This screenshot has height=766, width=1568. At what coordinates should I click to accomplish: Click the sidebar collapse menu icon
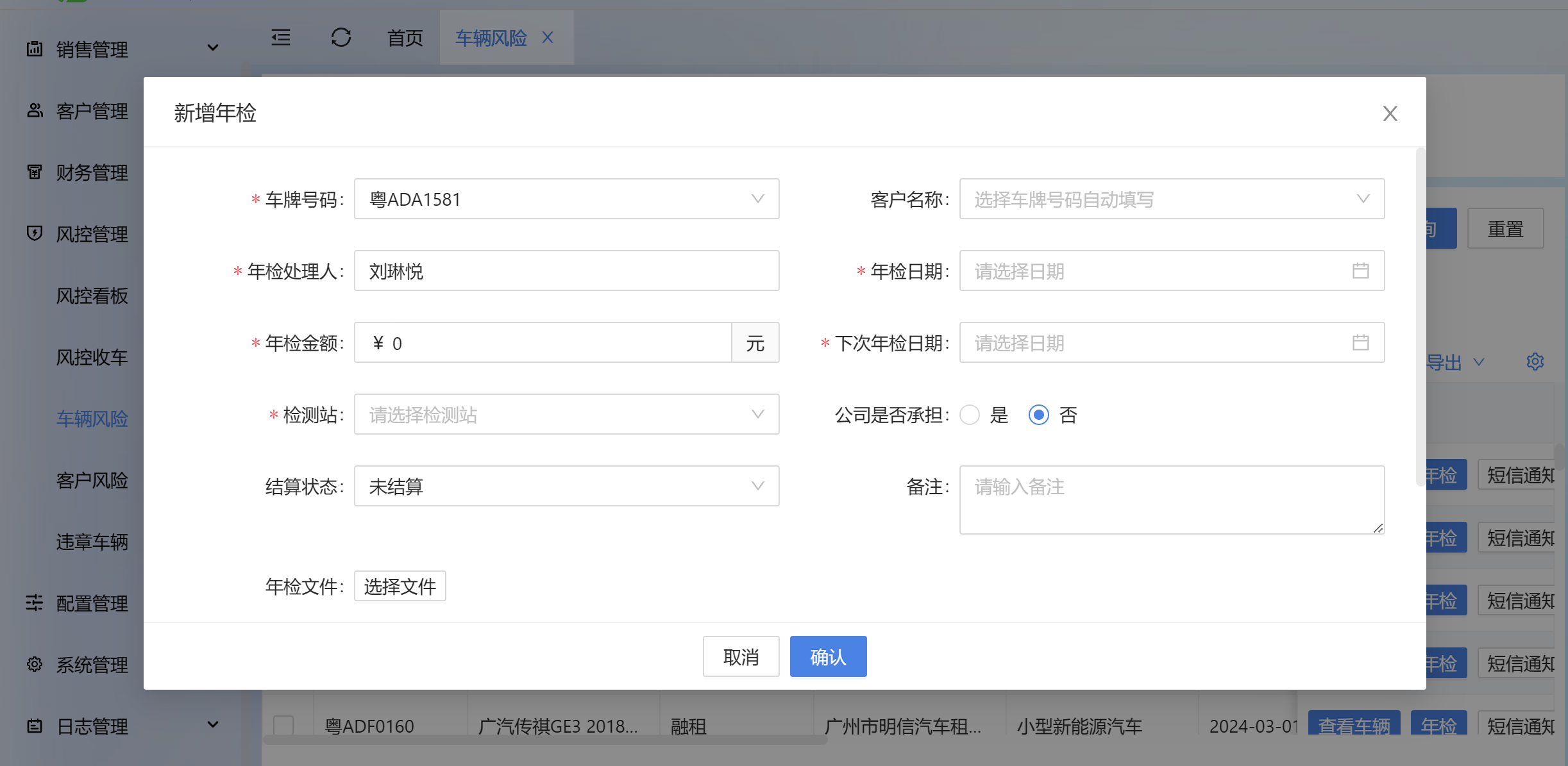point(281,38)
